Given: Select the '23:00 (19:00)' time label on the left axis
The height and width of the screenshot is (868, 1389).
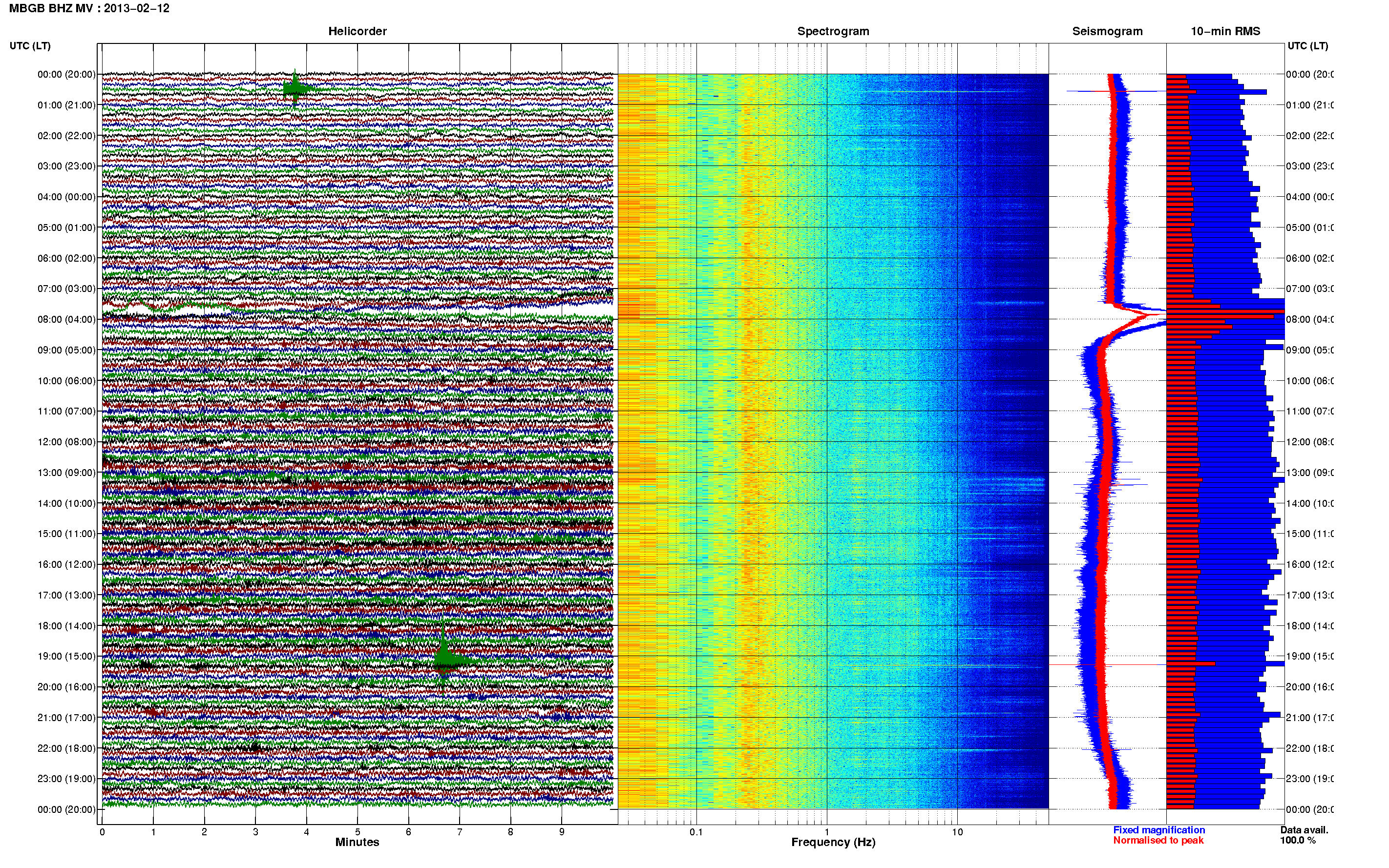Looking at the screenshot, I should click(66, 779).
